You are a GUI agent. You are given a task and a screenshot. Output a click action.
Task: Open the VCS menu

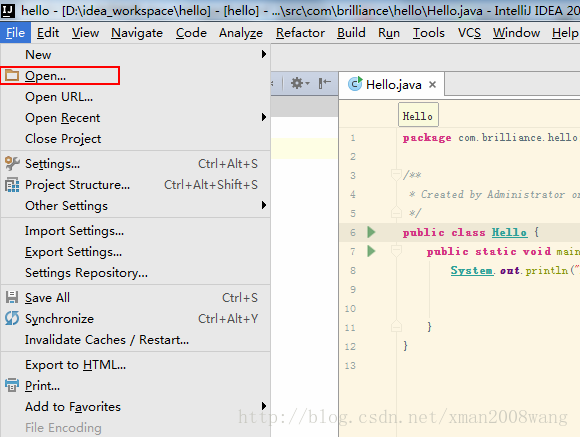pos(469,33)
